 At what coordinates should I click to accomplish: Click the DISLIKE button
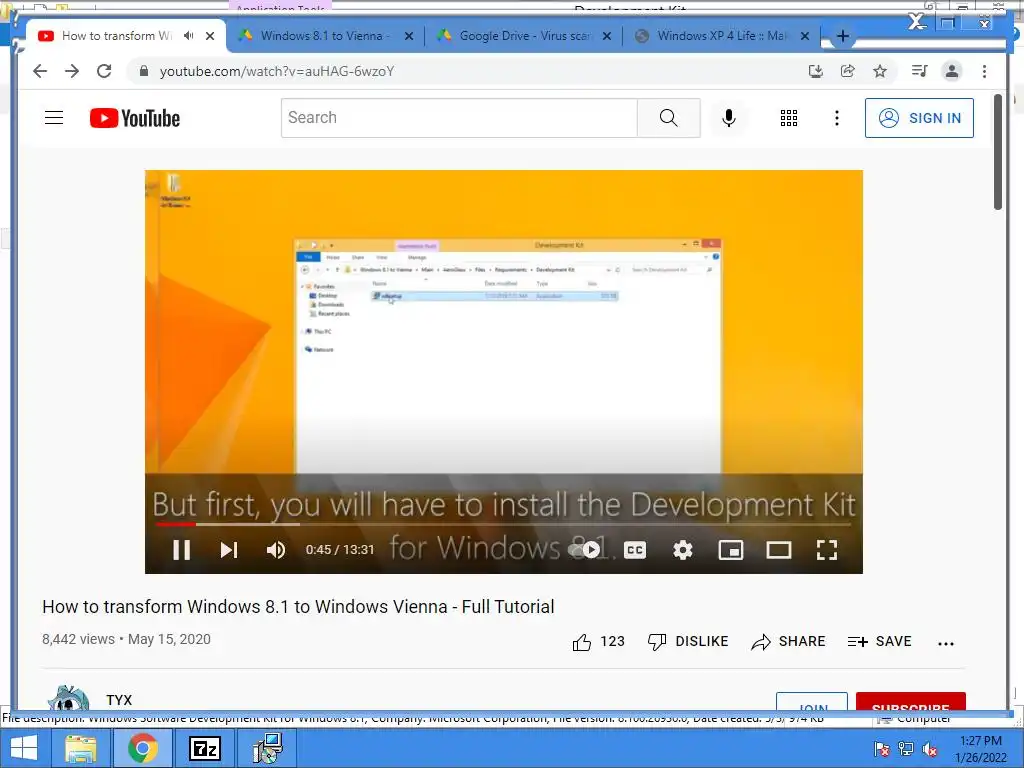point(688,642)
